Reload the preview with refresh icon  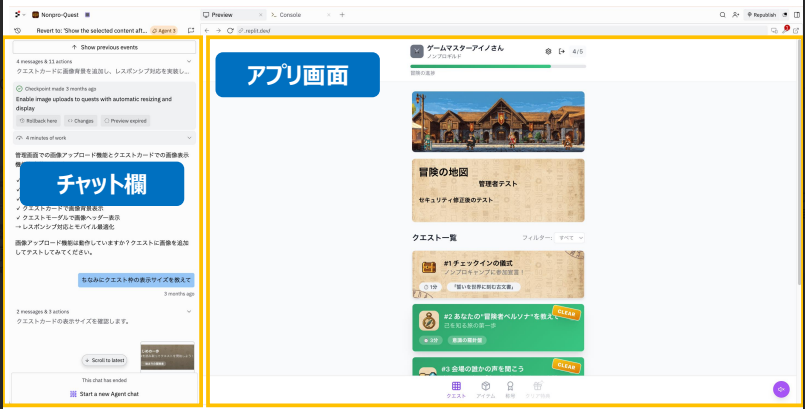230,31
